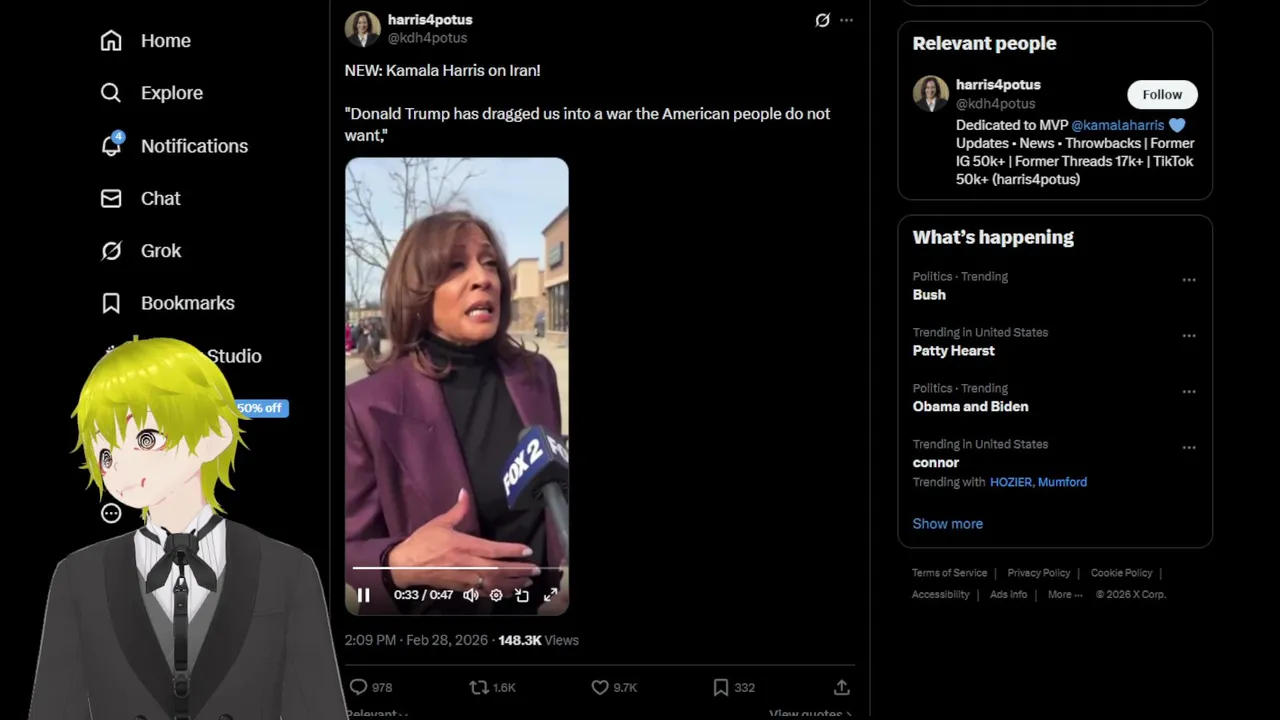Open the @kamalaharris mention link

[1117, 125]
